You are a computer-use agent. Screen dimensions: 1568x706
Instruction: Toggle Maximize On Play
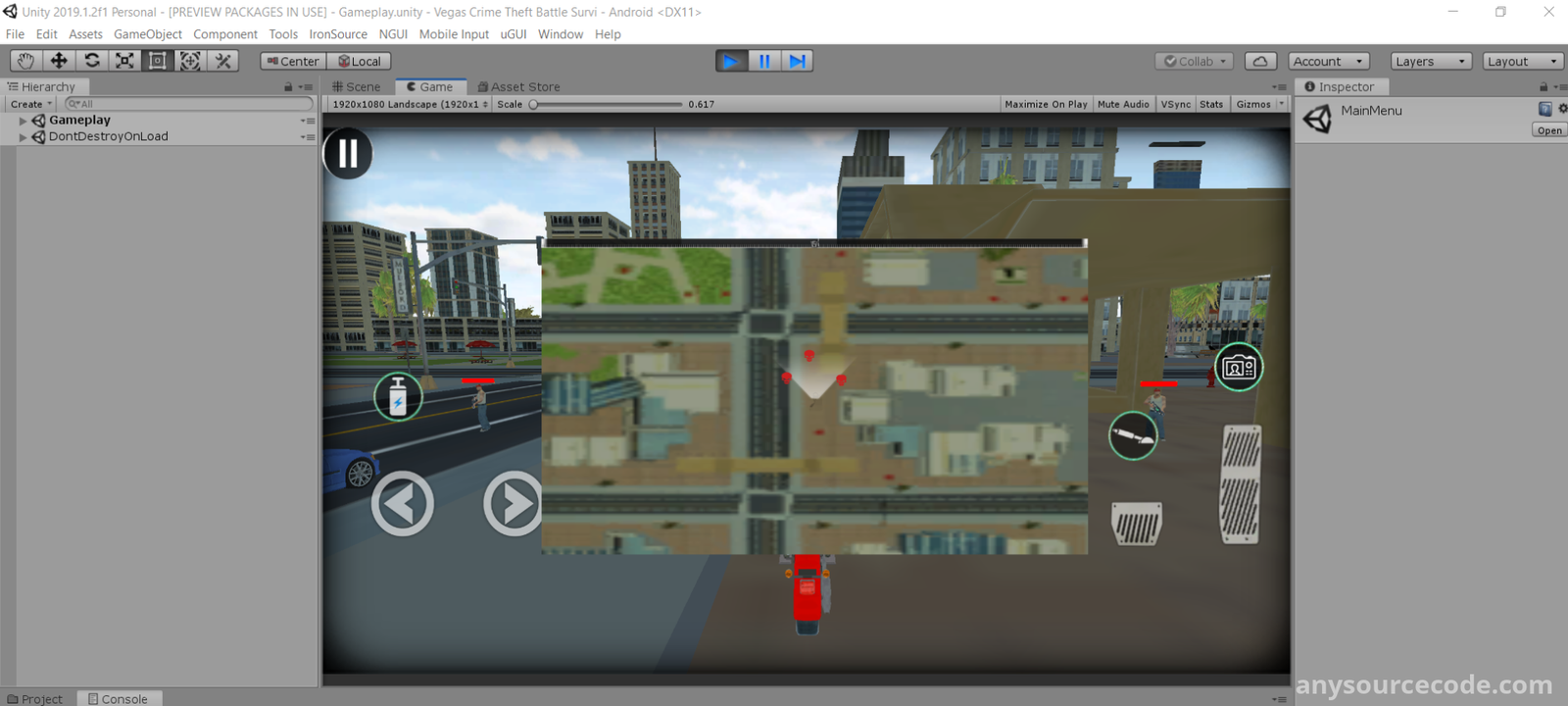(1046, 104)
